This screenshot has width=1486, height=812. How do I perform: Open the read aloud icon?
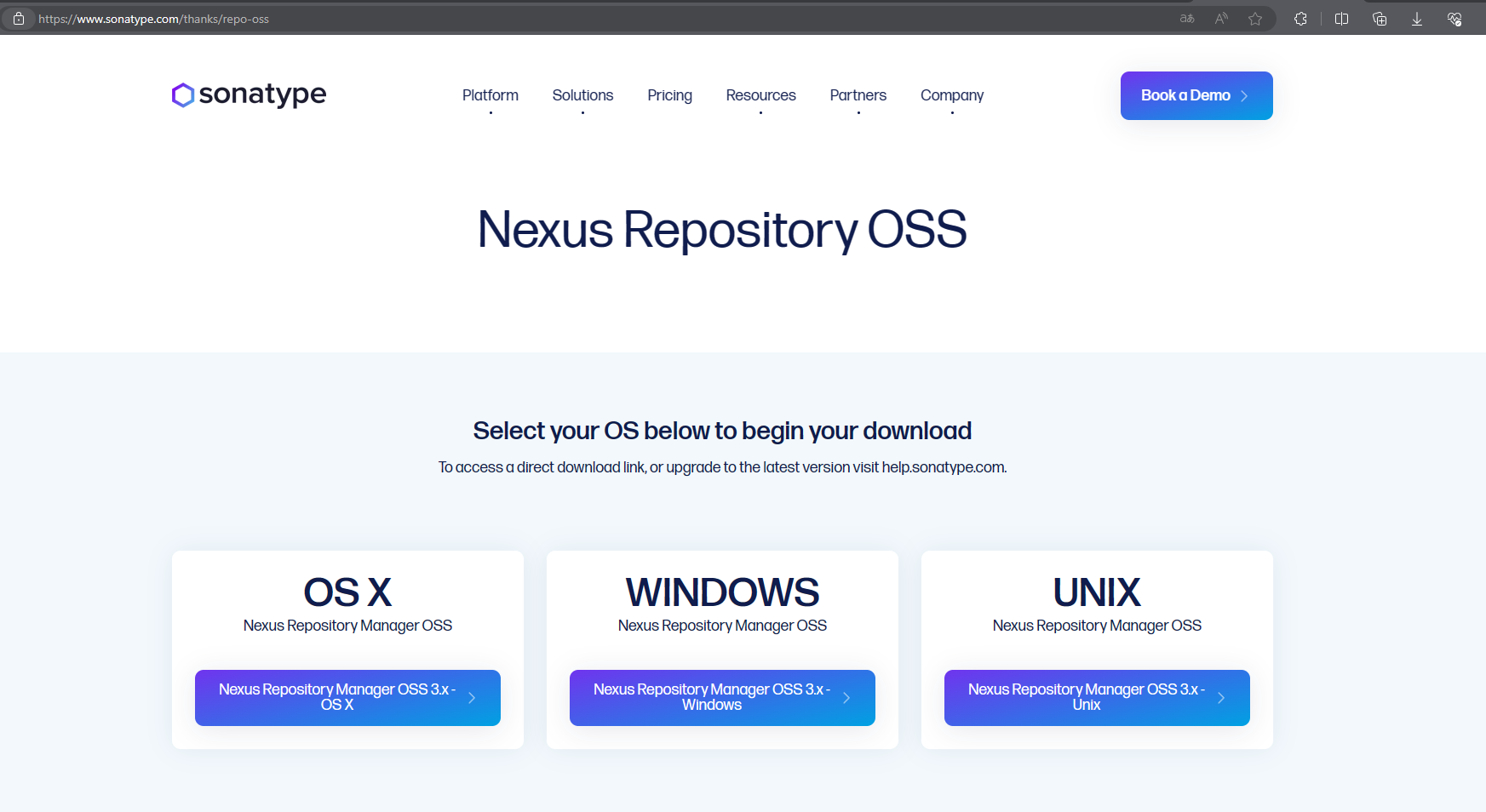pyautogui.click(x=1221, y=19)
